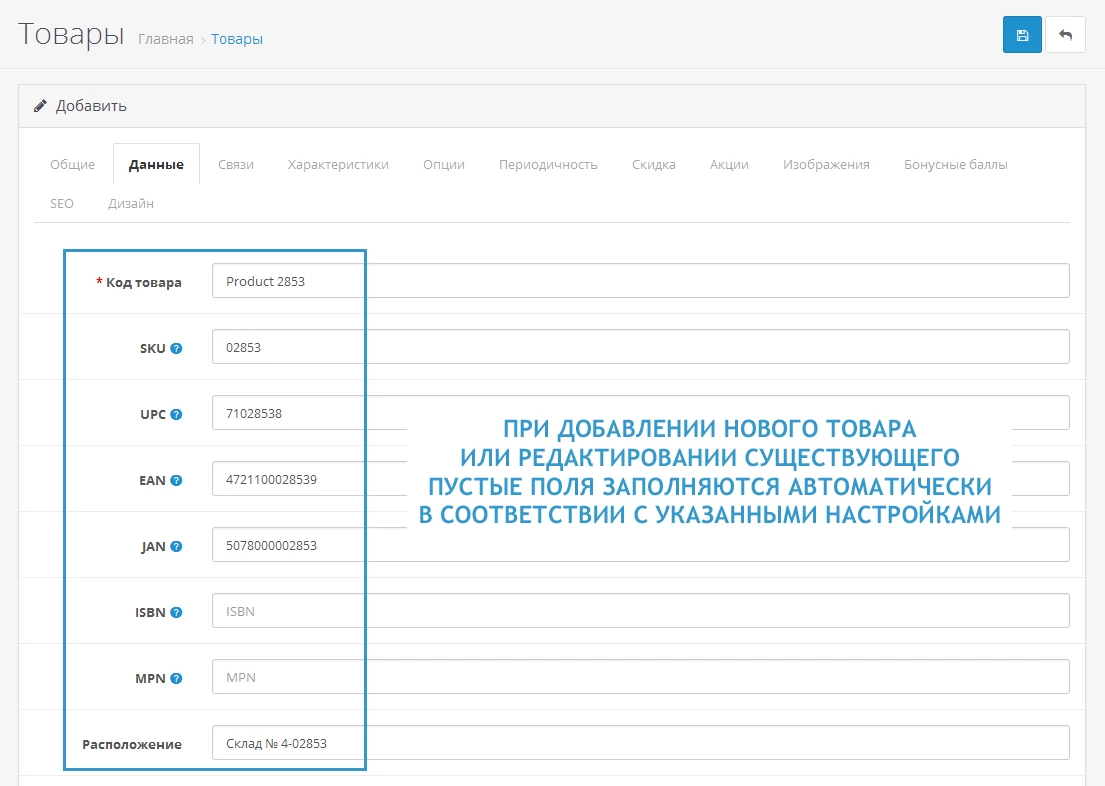Open the Связи tab
The height and width of the screenshot is (786, 1105).
coord(236,165)
